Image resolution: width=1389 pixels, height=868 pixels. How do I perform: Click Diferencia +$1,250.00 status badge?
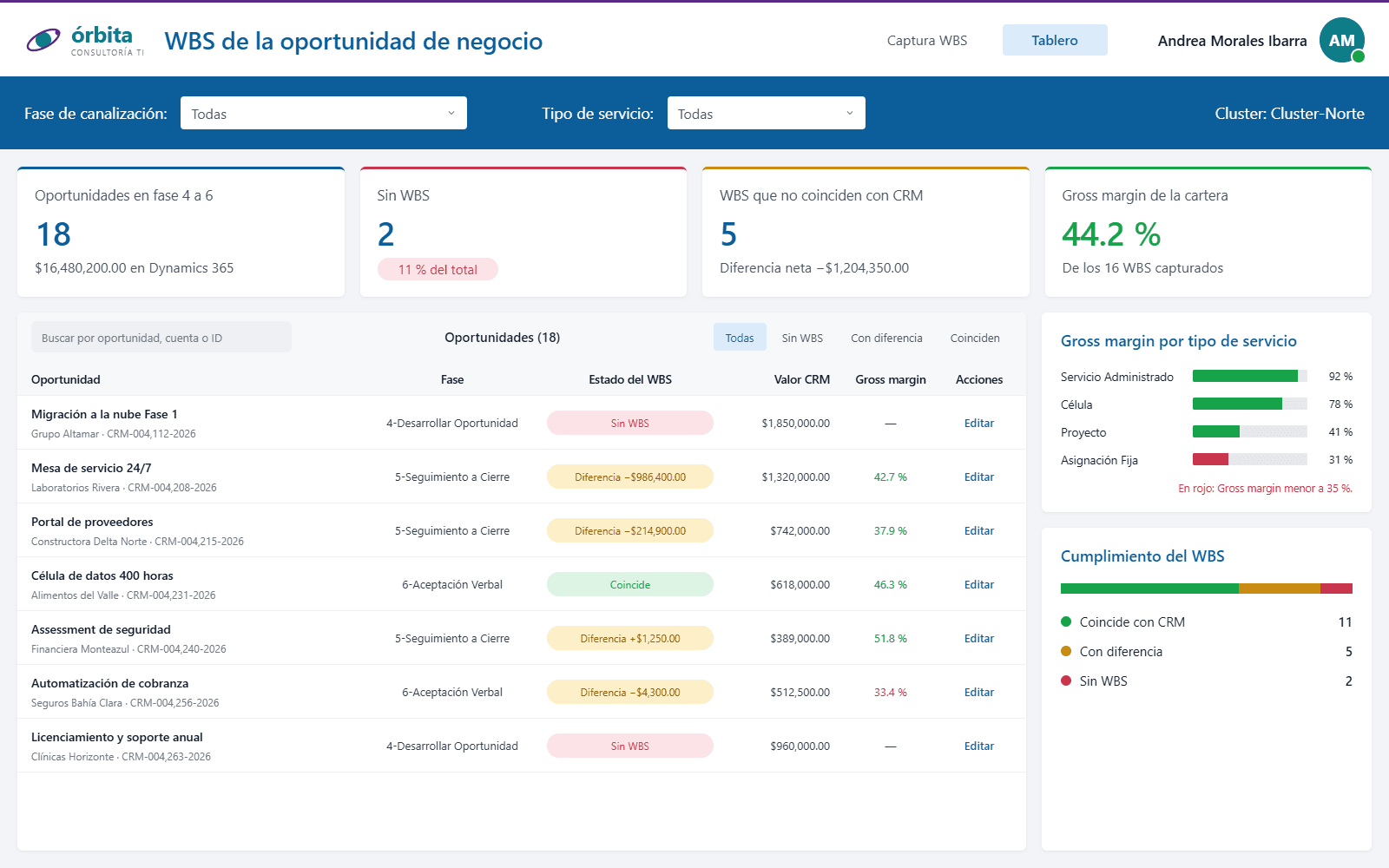pyautogui.click(x=630, y=638)
